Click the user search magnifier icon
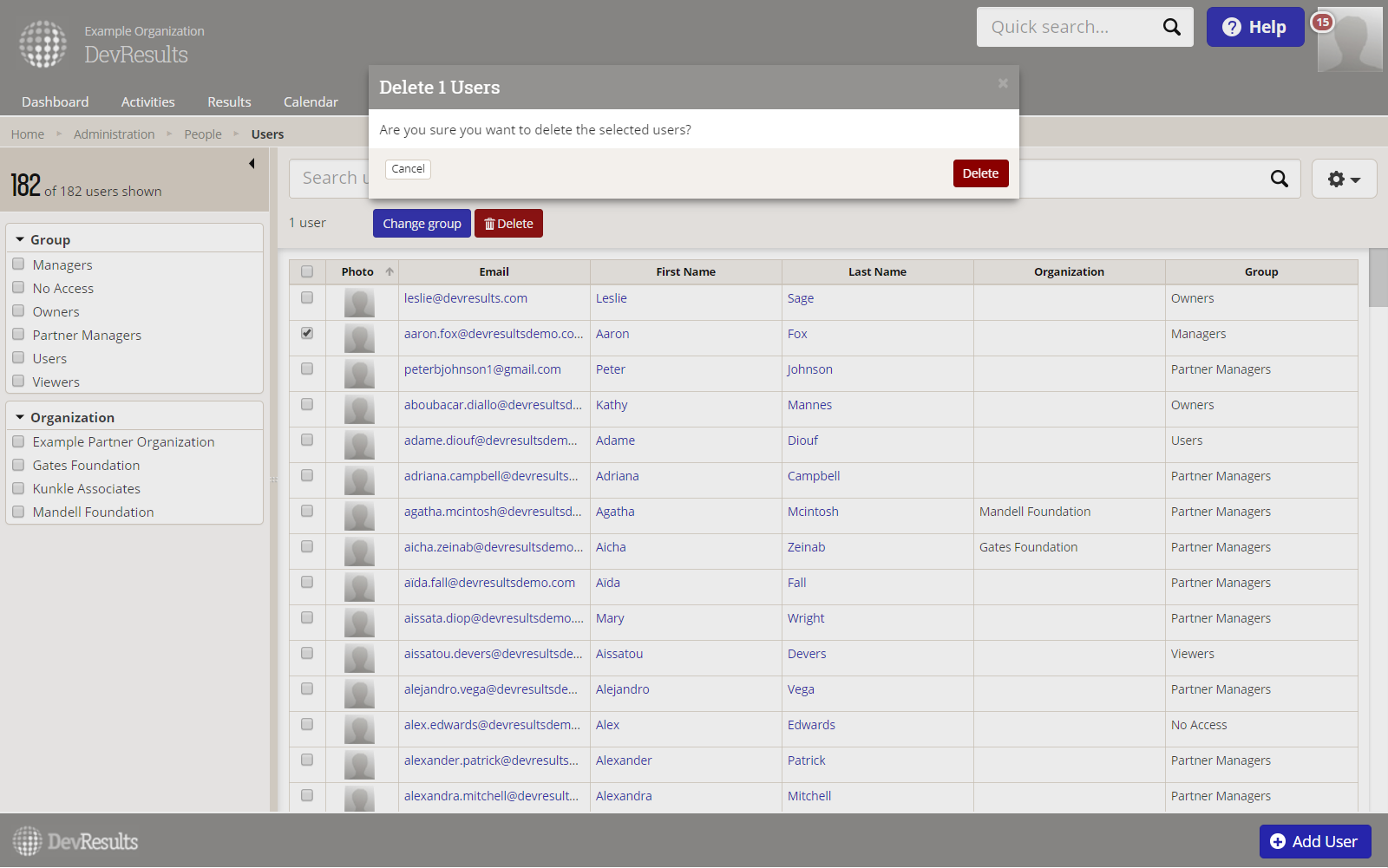Screen dimensions: 1388x868 (x=1279, y=179)
